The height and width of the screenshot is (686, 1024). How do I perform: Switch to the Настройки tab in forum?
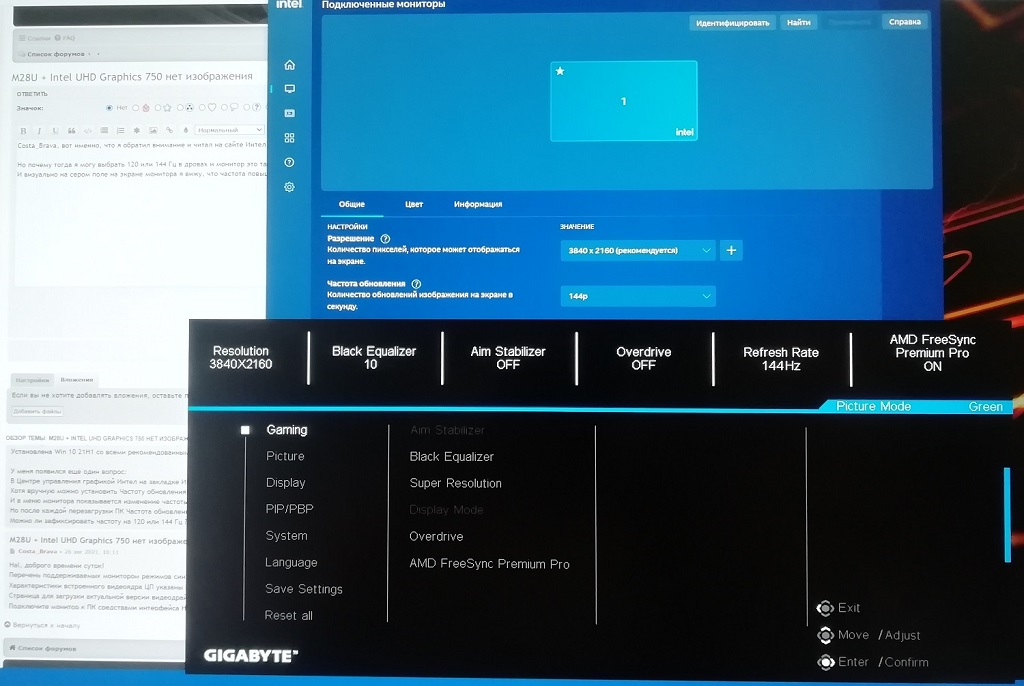32,380
